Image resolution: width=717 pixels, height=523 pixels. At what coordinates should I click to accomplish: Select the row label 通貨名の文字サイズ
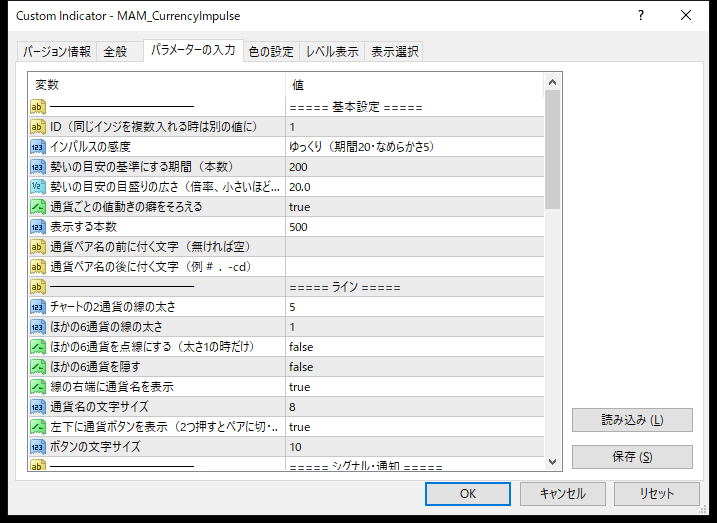click(x=99, y=407)
